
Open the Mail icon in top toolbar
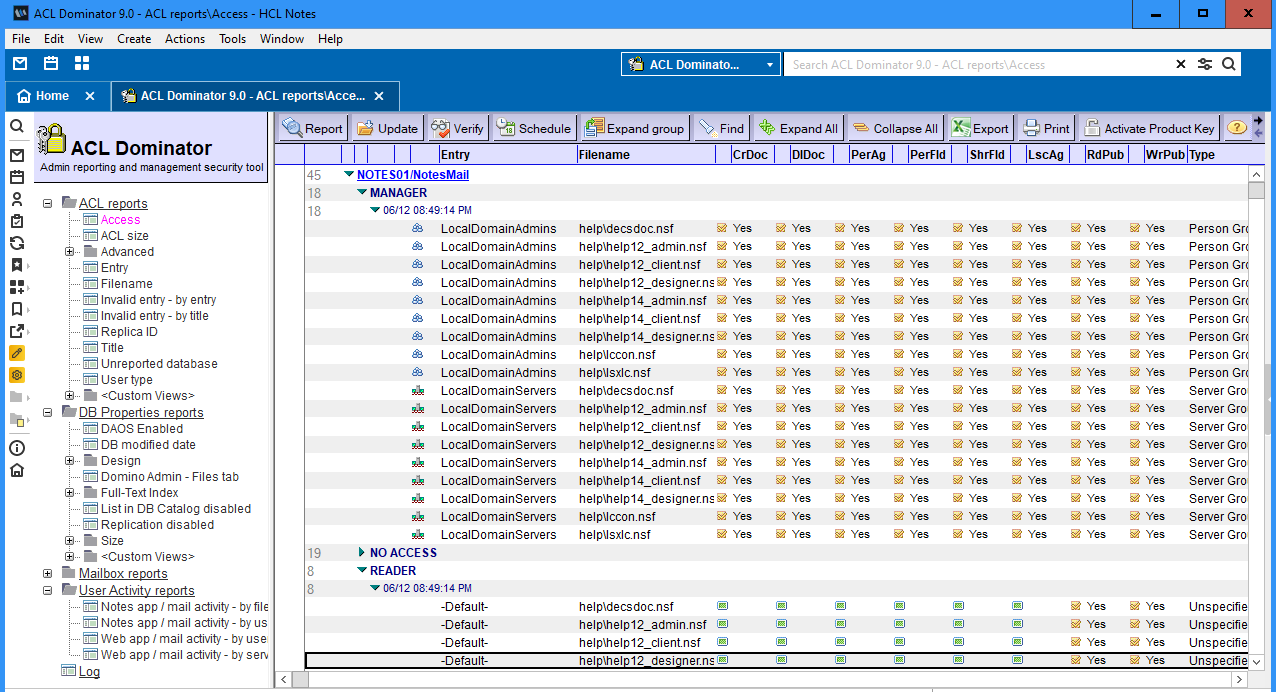(x=20, y=64)
